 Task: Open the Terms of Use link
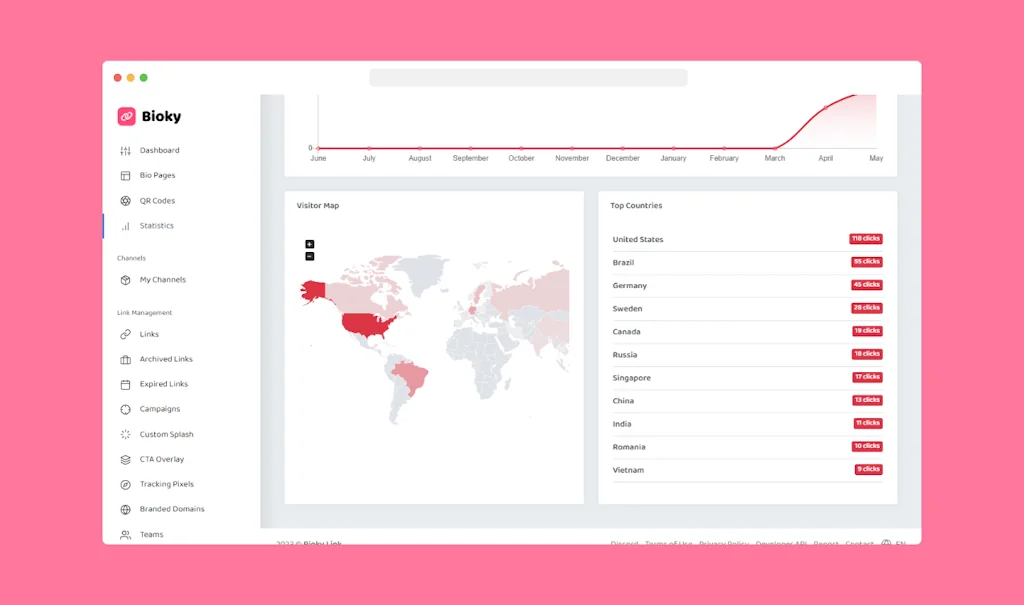click(668, 544)
